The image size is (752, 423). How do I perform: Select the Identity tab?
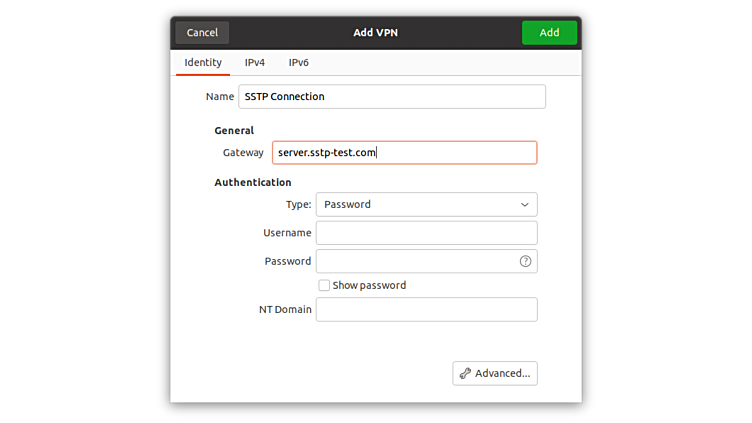(x=203, y=62)
